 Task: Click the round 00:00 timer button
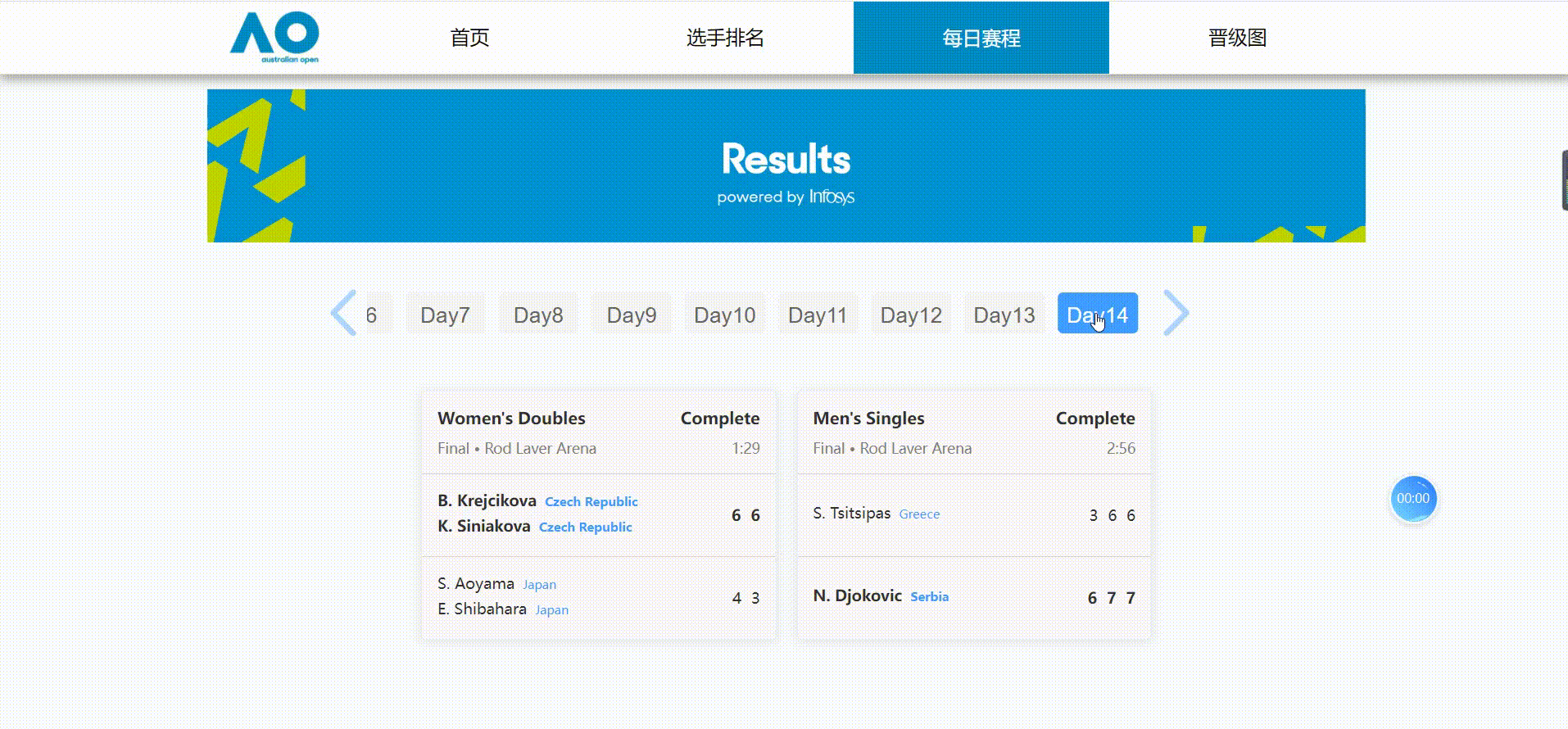1413,499
